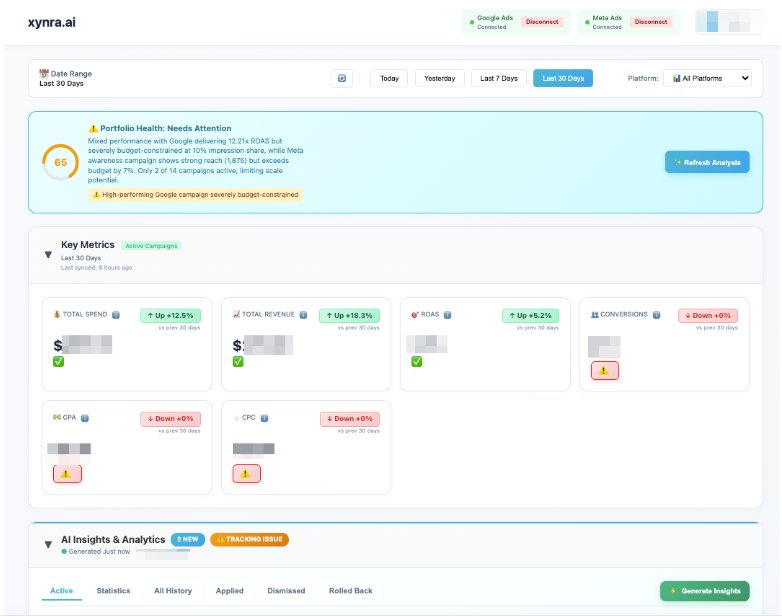This screenshot has width=782, height=616.
Task: Click Total Revenue Up +18.3% badge
Action: (x=350, y=316)
